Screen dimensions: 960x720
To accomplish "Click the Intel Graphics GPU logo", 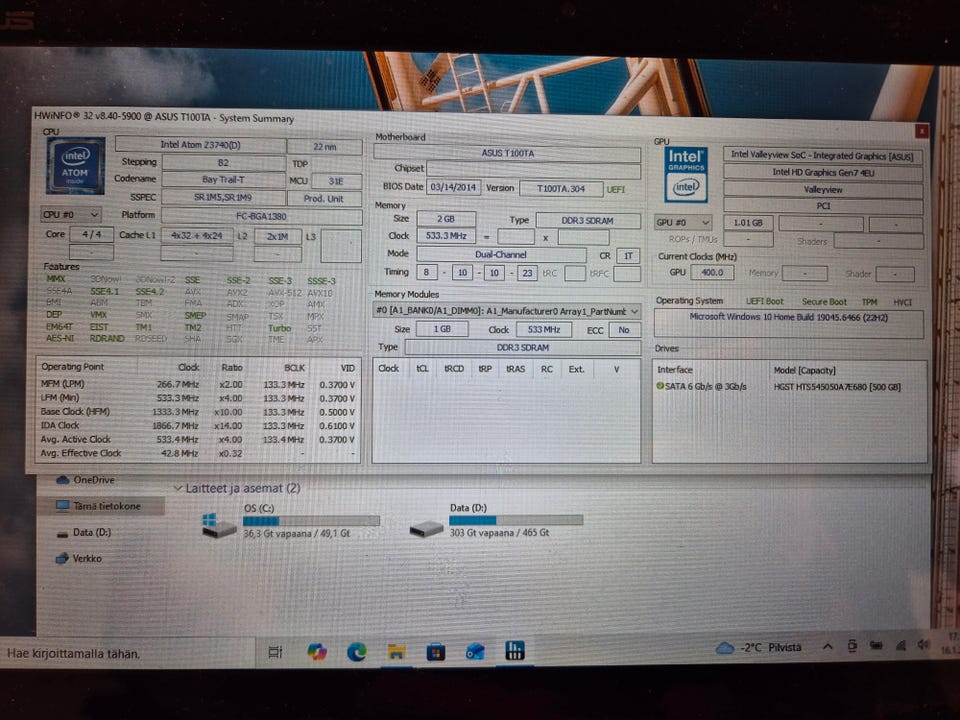I will [686, 175].
